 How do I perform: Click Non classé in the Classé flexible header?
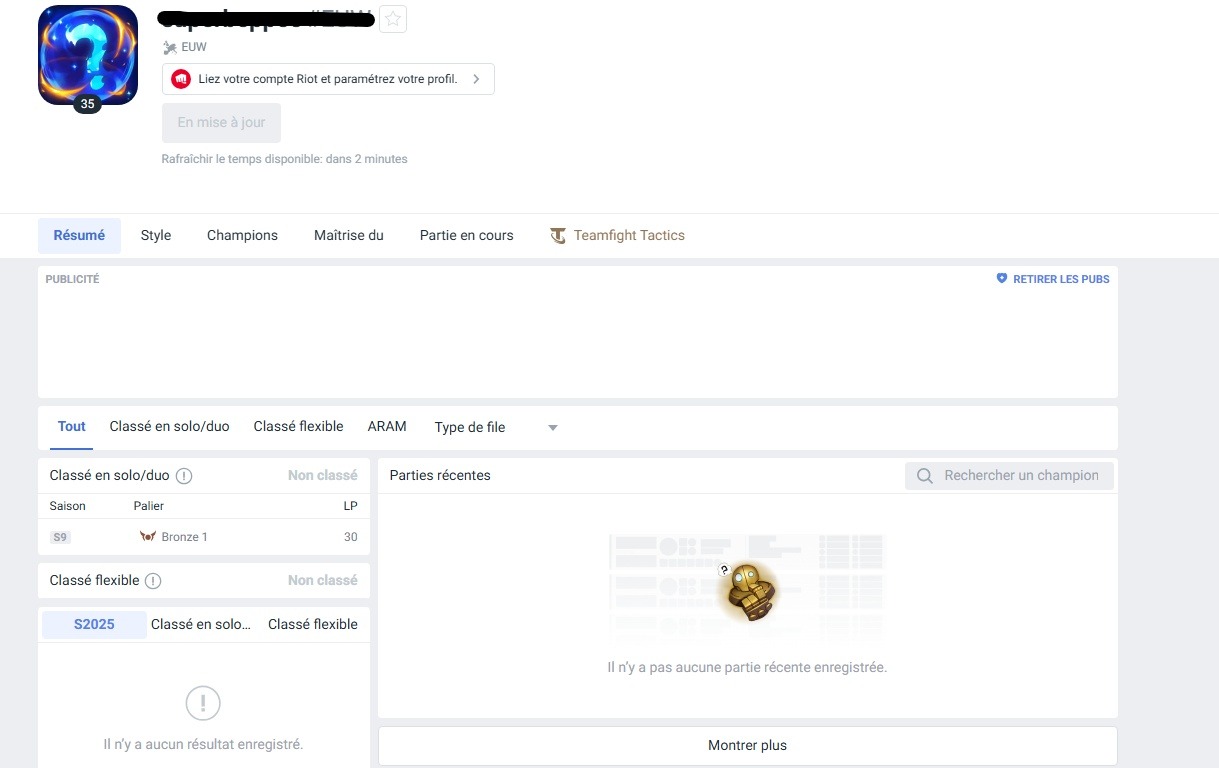(322, 581)
